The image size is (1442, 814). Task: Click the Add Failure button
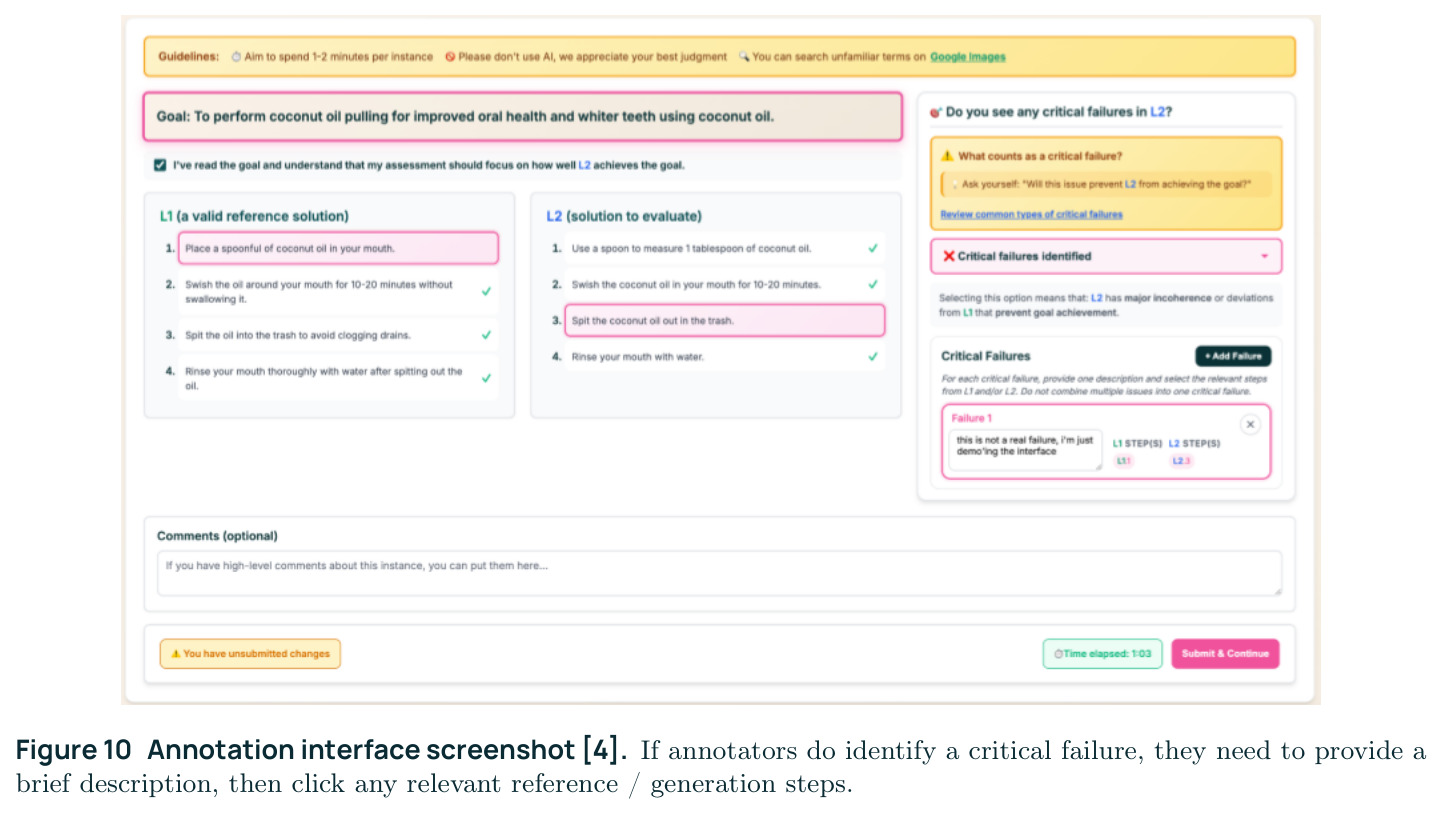point(1233,356)
